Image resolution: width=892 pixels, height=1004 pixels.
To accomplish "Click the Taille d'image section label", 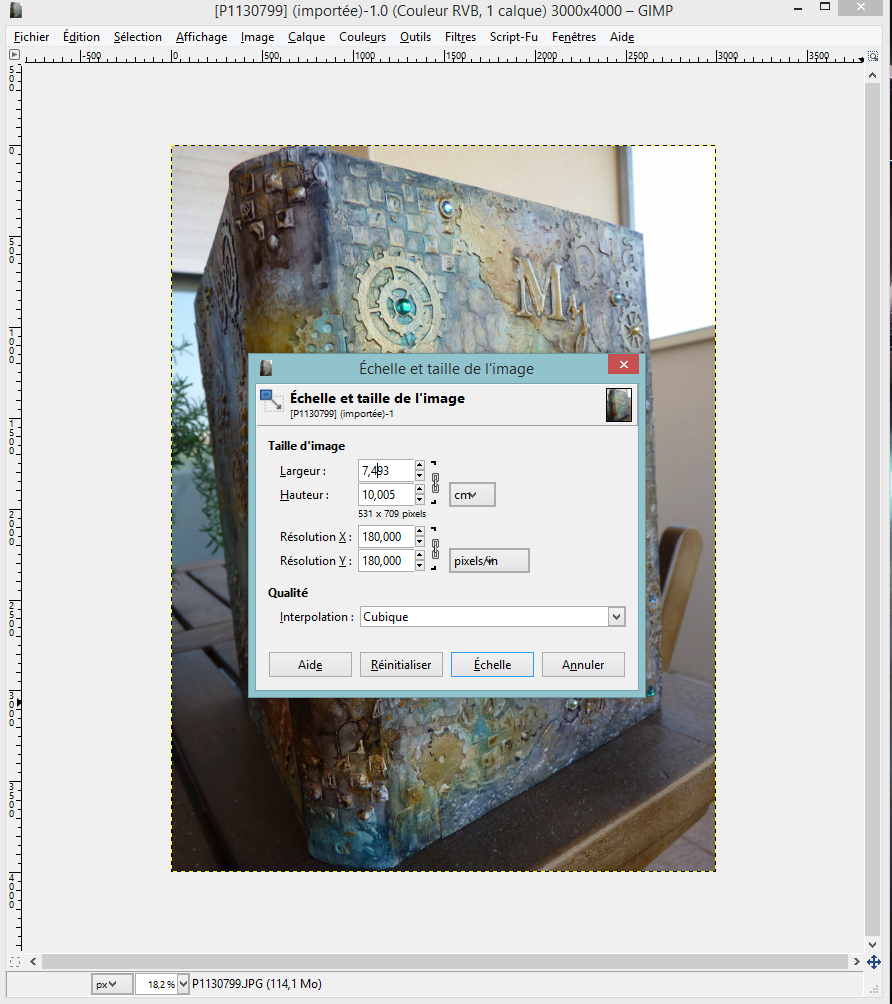I will click(x=306, y=446).
